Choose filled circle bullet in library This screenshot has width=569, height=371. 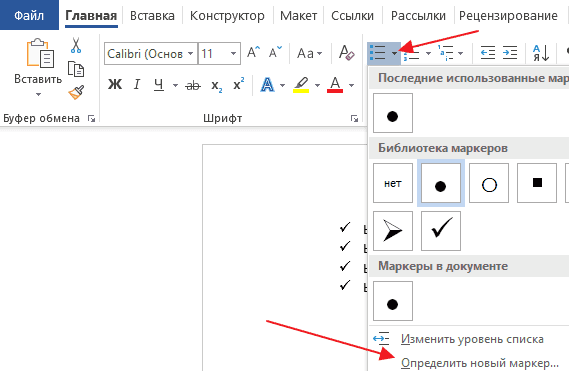[x=441, y=183]
